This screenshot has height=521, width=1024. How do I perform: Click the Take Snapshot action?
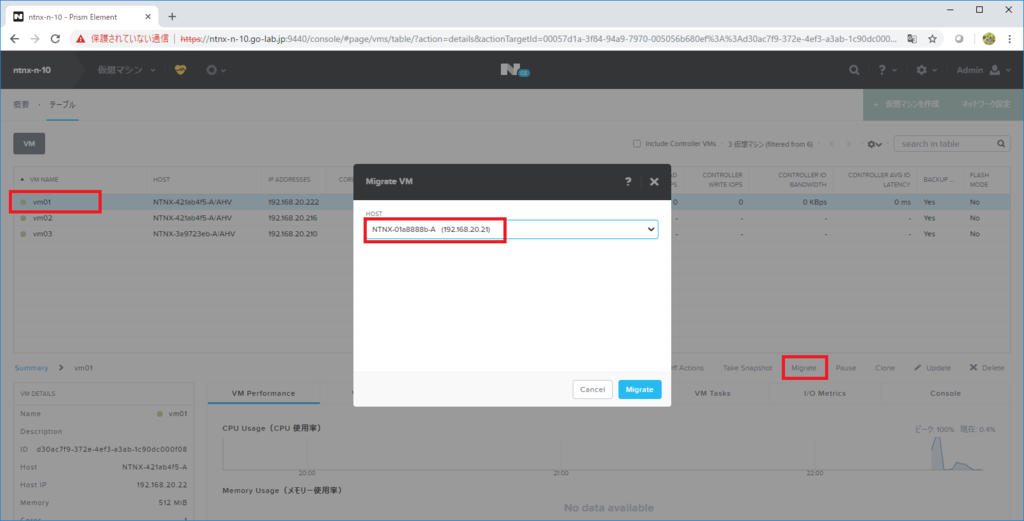pos(747,368)
